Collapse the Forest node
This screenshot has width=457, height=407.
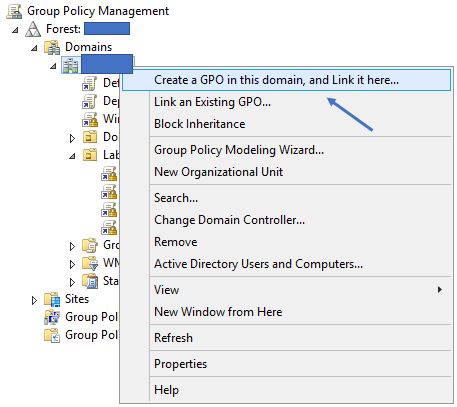pos(15,30)
